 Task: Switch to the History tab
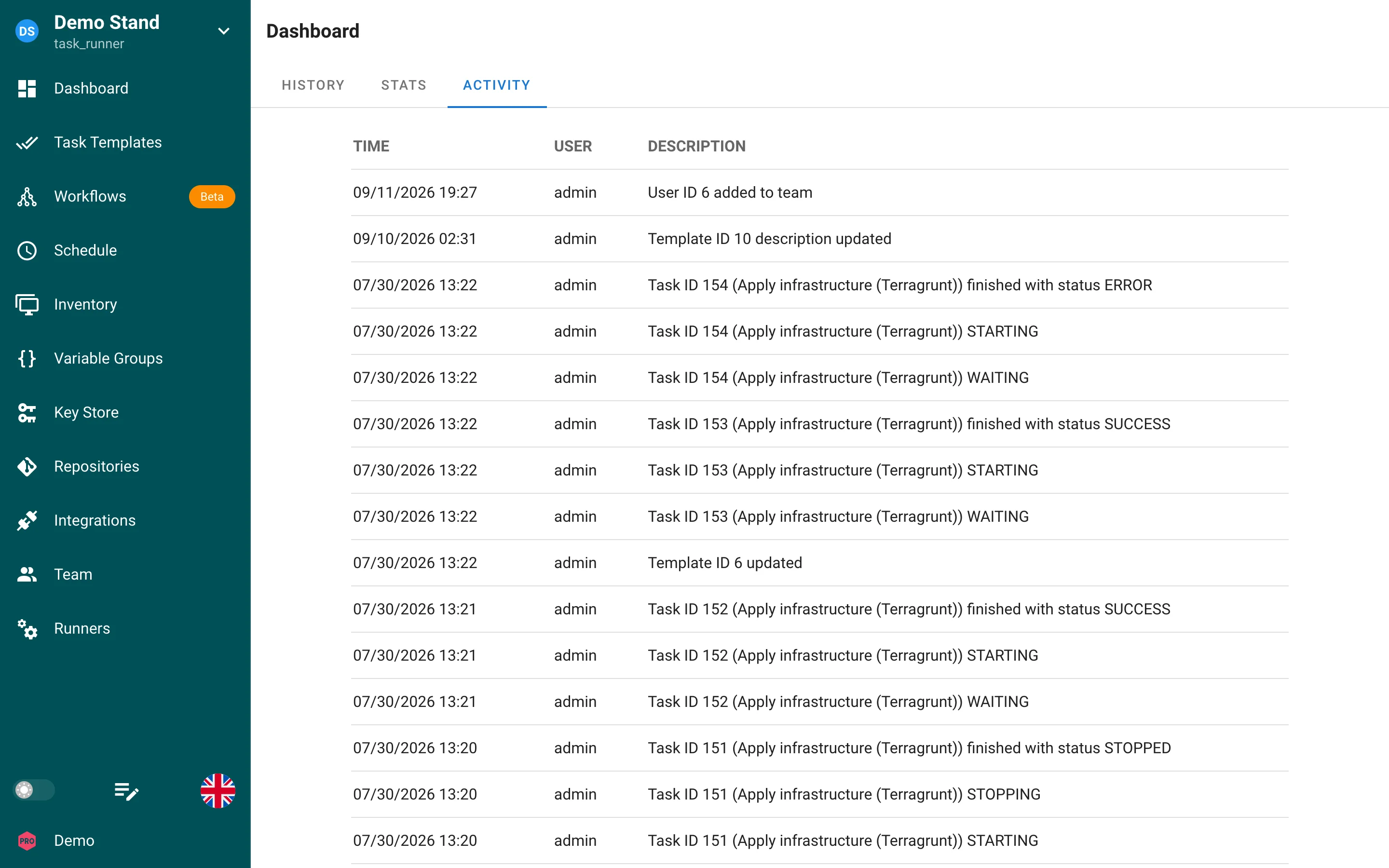313,85
